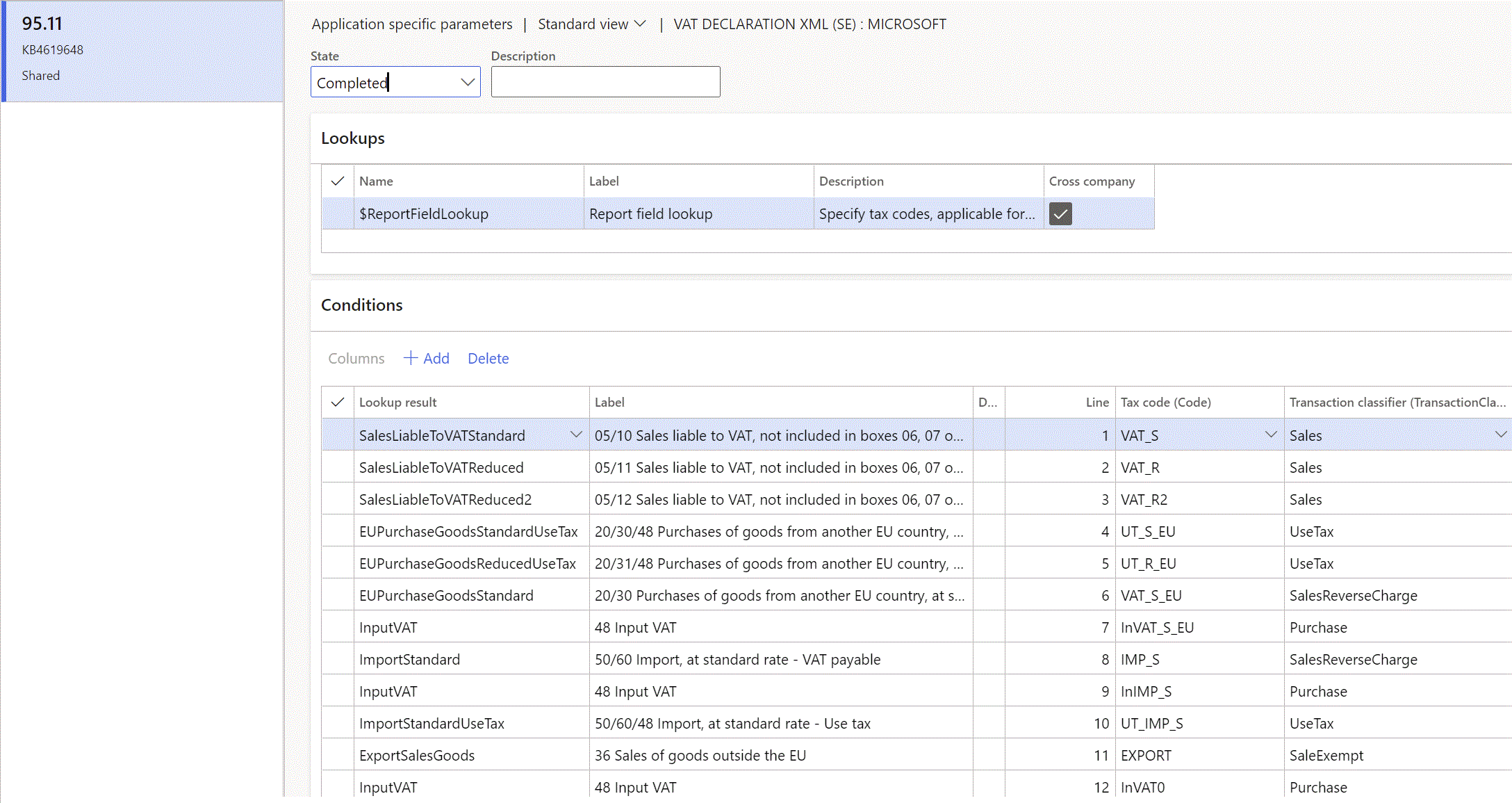The width and height of the screenshot is (1512, 803).
Task: Click the Delete button in Conditions
Action: (488, 359)
